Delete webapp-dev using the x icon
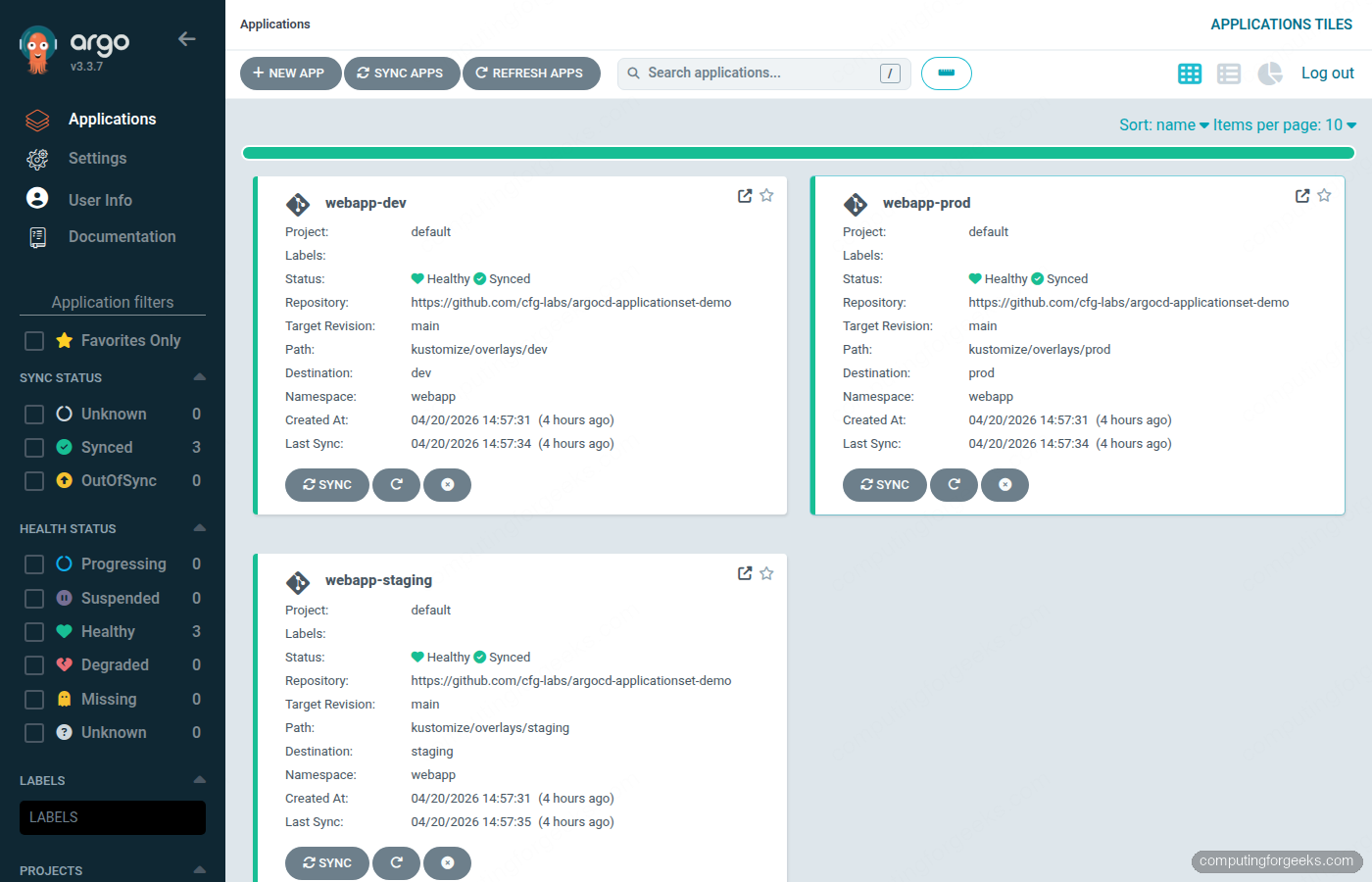Viewport: 1372px width, 882px height. point(447,484)
